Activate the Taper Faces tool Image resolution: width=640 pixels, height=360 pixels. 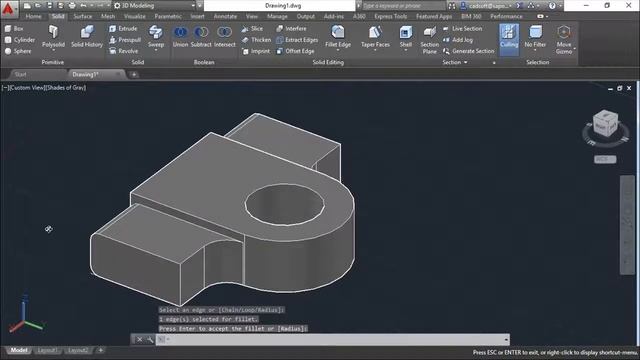pyautogui.click(x=376, y=36)
